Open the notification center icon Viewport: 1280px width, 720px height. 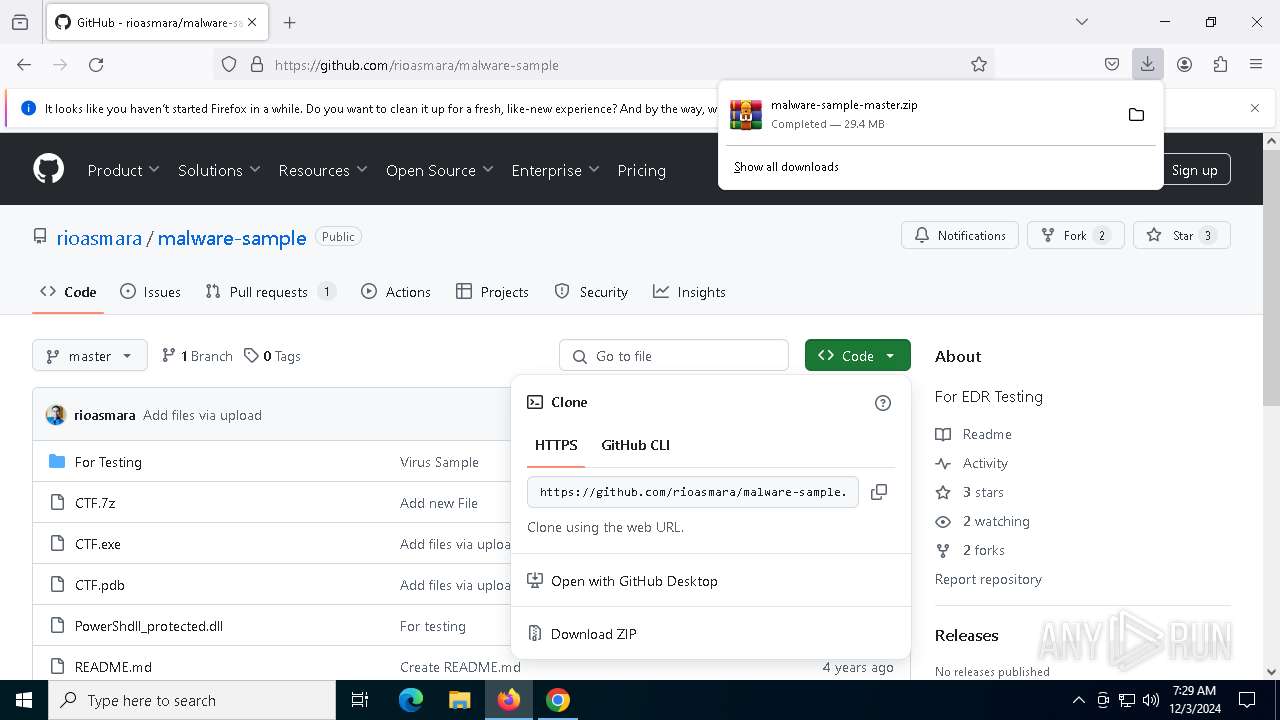[x=1247, y=700]
